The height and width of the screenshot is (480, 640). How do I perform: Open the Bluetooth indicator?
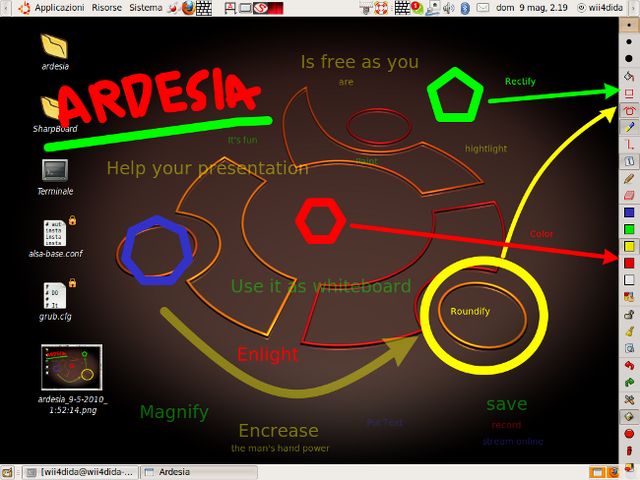point(465,8)
